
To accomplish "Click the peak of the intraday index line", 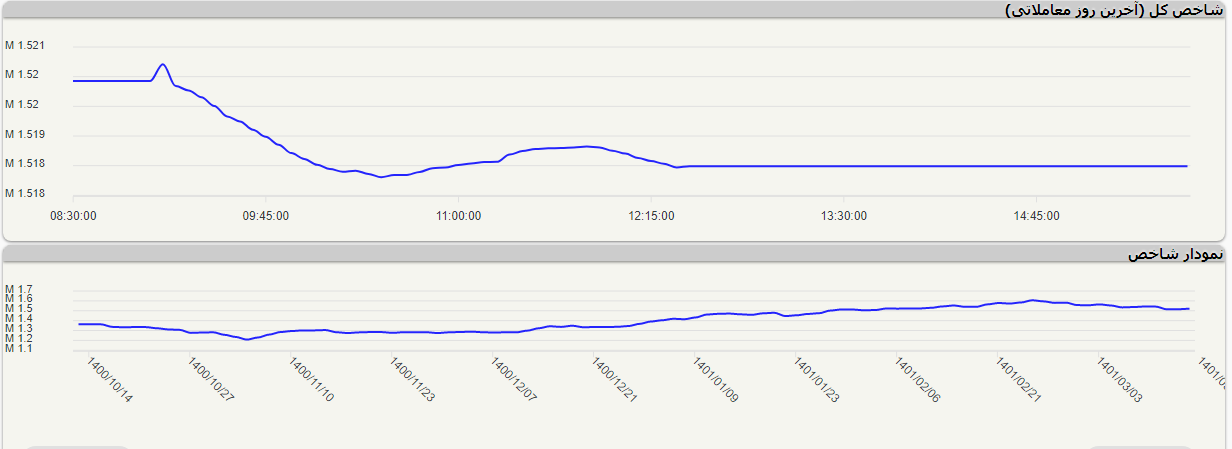I will tap(162, 65).
